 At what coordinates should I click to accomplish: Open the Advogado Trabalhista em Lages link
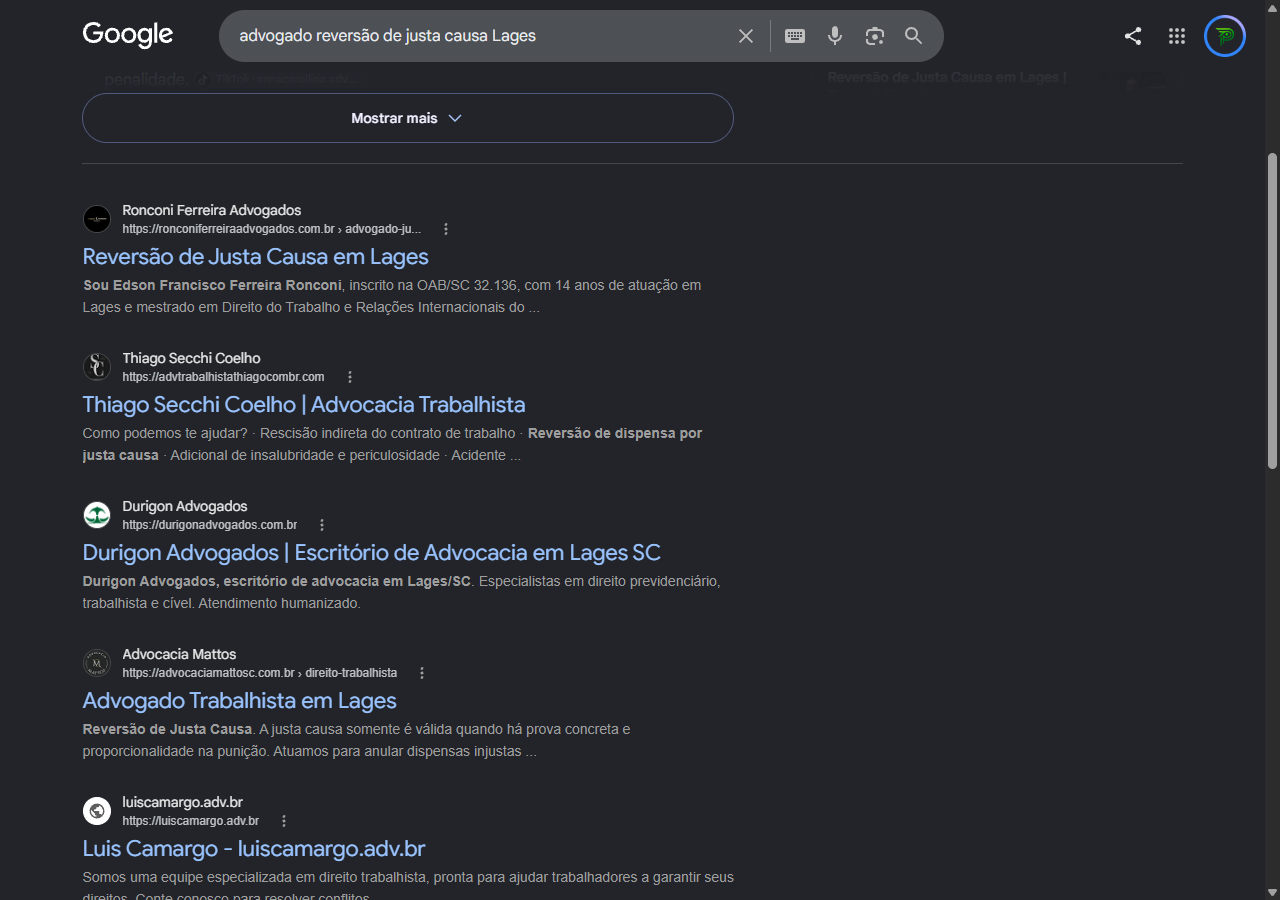coord(240,701)
